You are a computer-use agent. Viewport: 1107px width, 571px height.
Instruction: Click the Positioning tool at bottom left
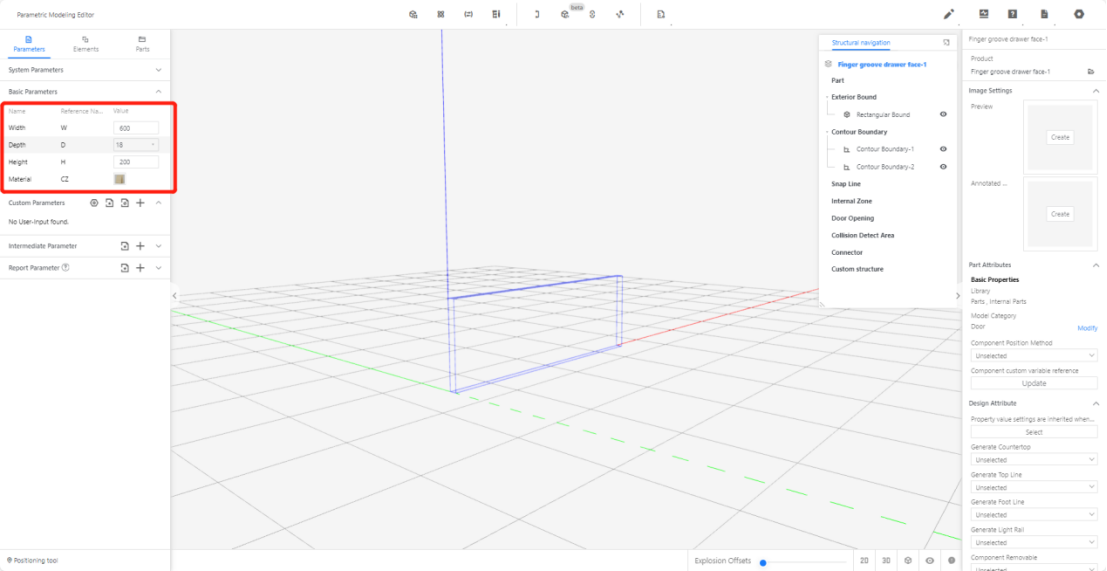point(33,560)
